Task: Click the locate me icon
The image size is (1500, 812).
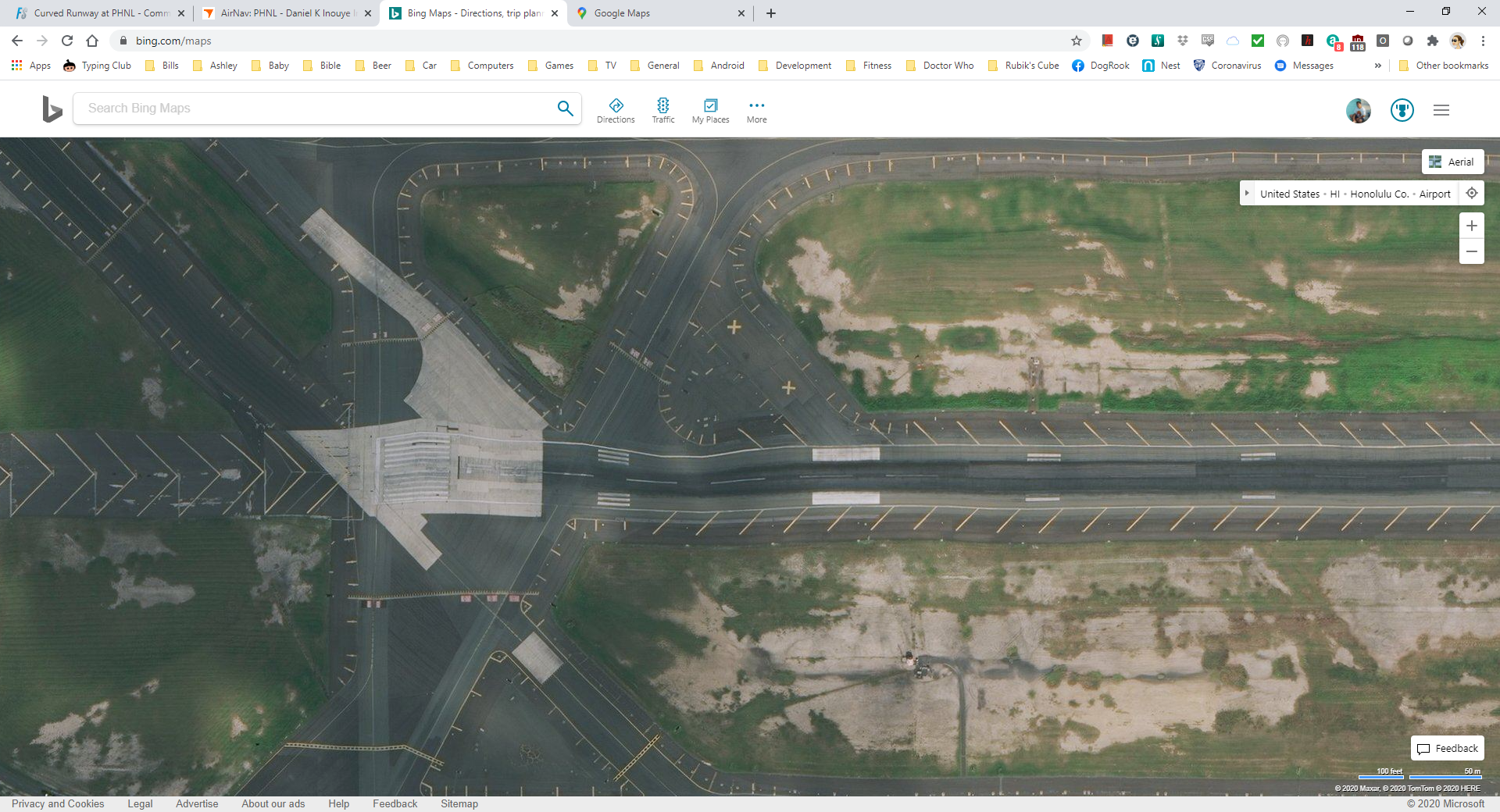Action: (1472, 193)
